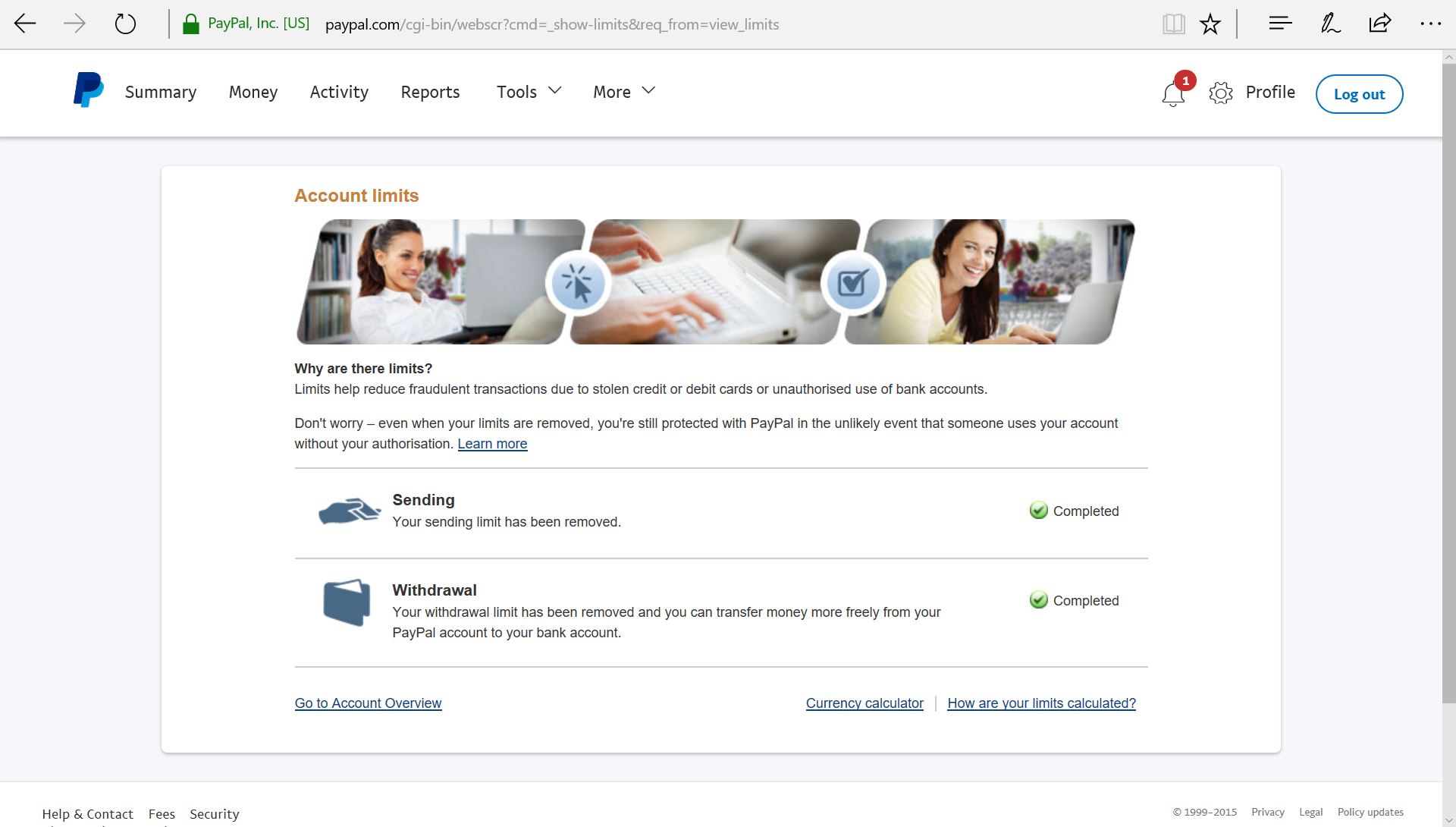Add page to favorites star icon
Image resolution: width=1456 pixels, height=827 pixels.
[1210, 24]
